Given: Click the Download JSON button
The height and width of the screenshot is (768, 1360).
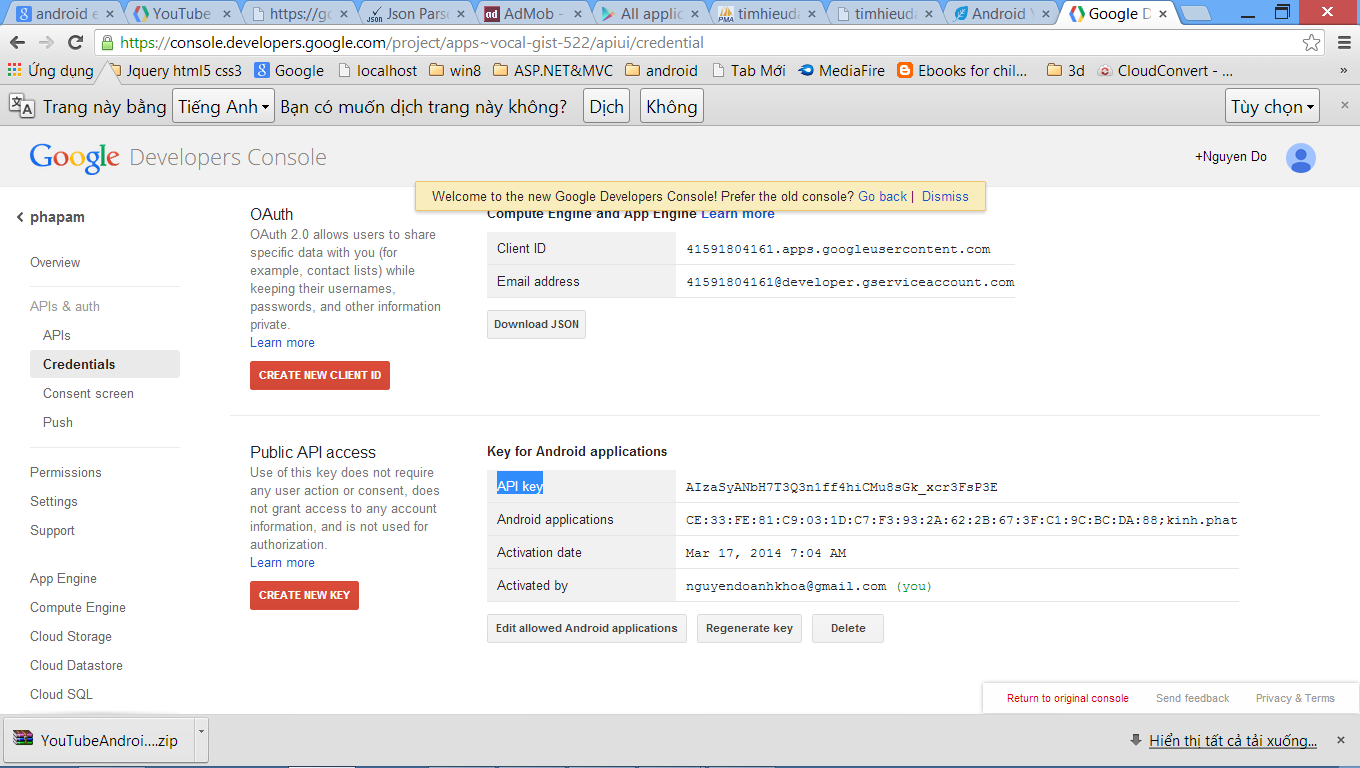Looking at the screenshot, I should 536,324.
